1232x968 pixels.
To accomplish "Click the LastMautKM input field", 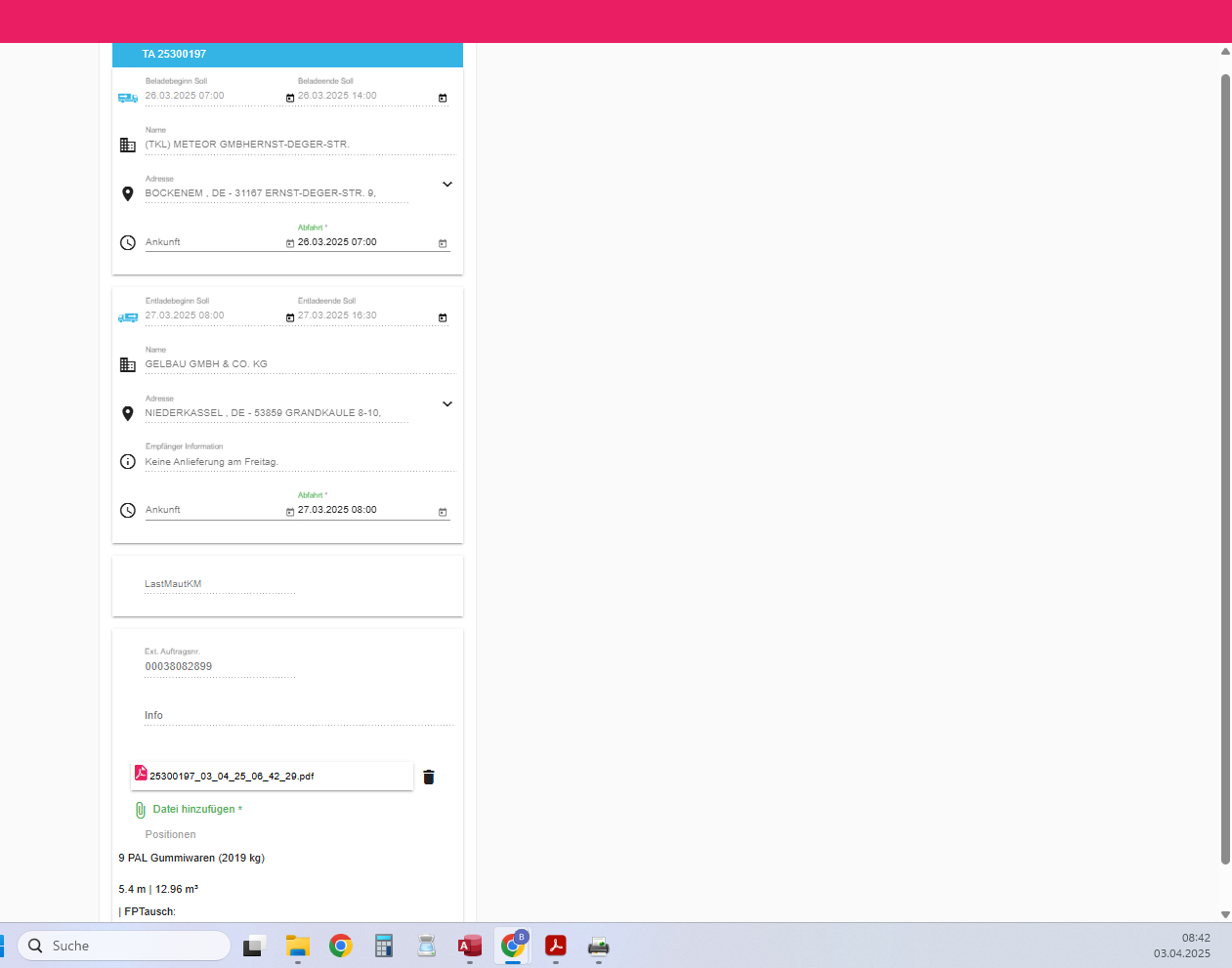I will click(220, 584).
